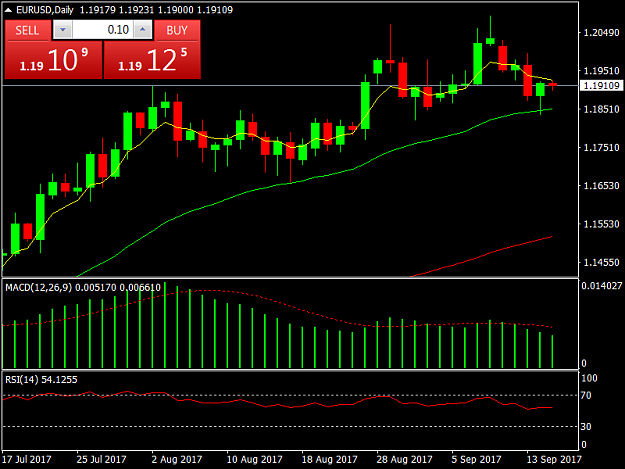Click the EURUSD,Daily chart title
Screen dimensions: 625x469
click(45, 10)
